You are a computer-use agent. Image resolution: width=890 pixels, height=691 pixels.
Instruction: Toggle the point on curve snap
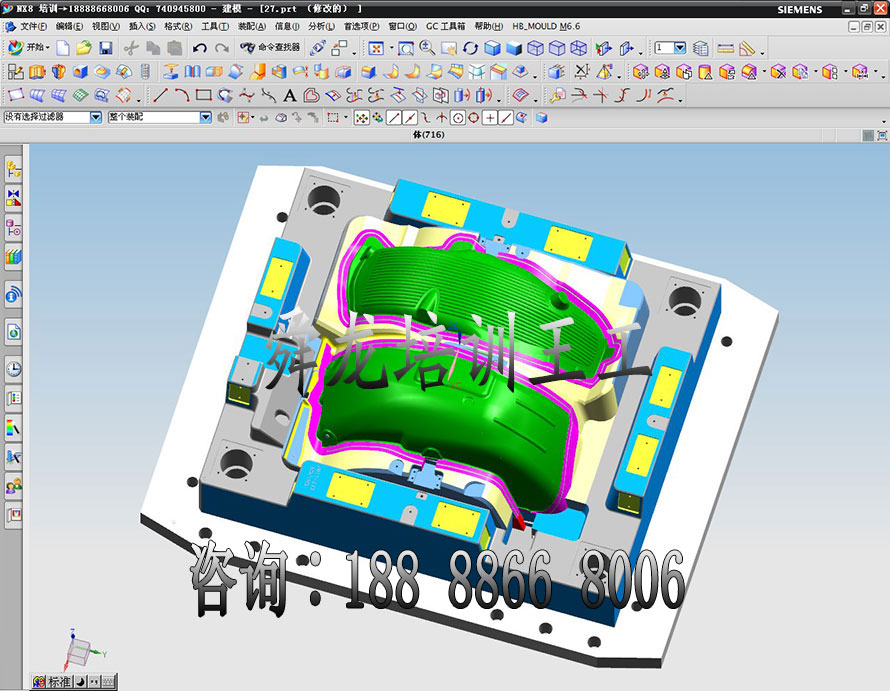506,118
